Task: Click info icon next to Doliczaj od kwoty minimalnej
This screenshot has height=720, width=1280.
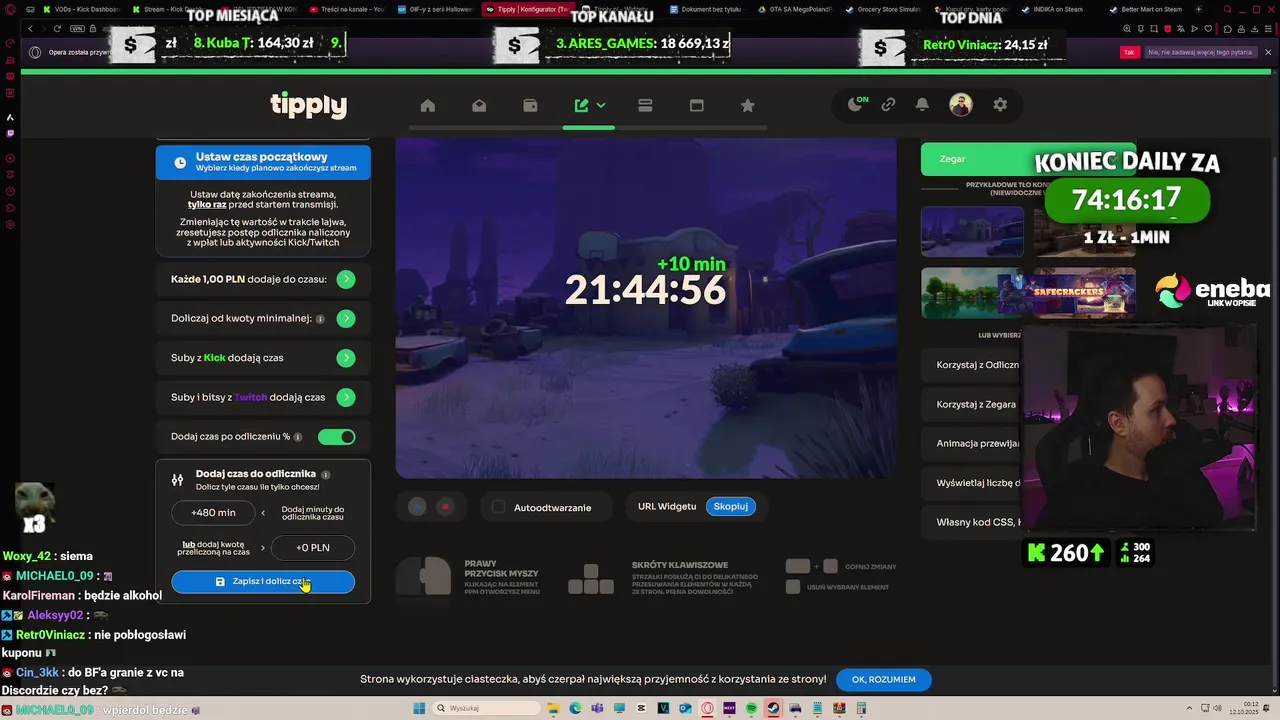Action: 320,319
